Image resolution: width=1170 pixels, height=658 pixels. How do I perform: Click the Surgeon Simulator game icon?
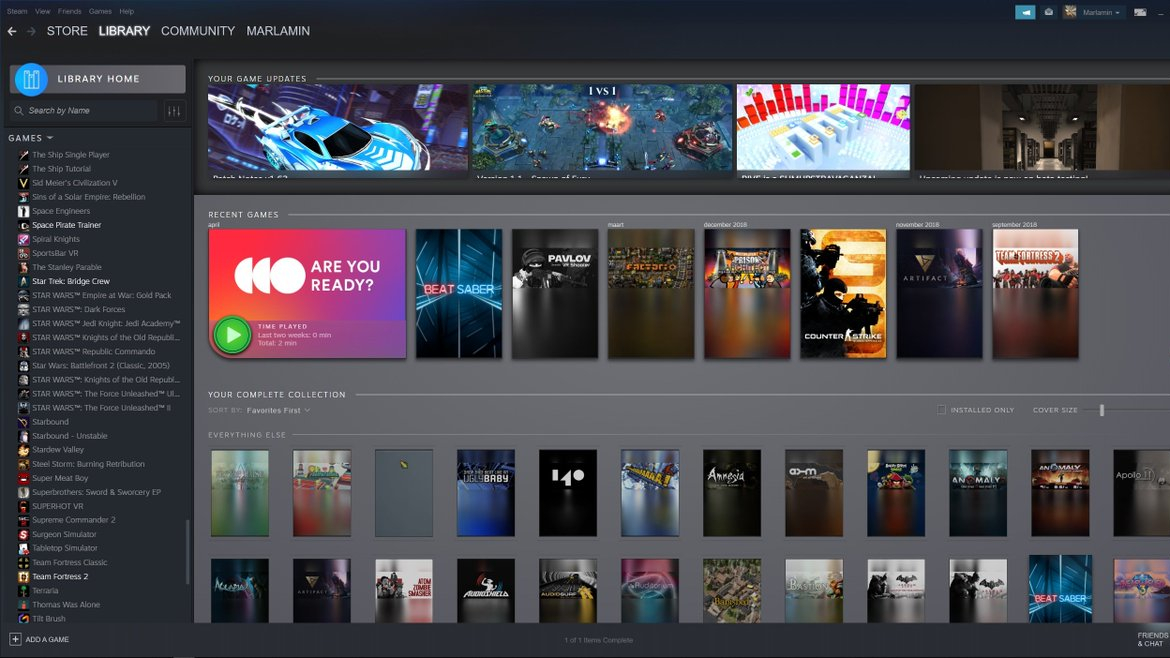23,534
